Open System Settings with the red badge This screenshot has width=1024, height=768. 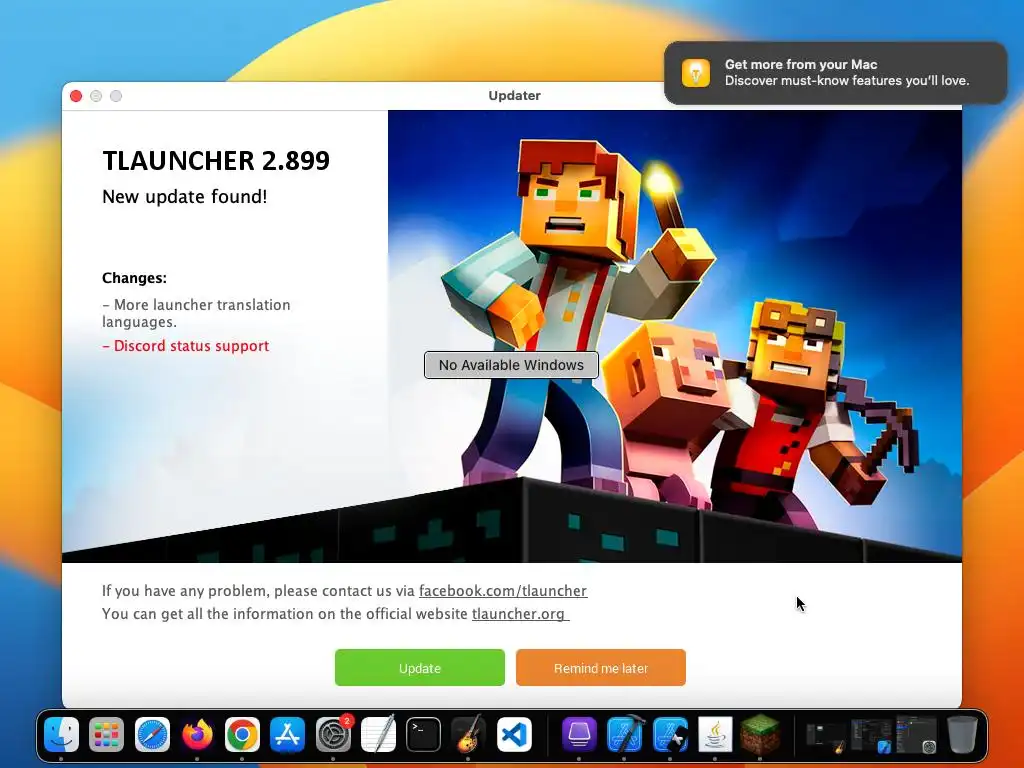tap(333, 735)
